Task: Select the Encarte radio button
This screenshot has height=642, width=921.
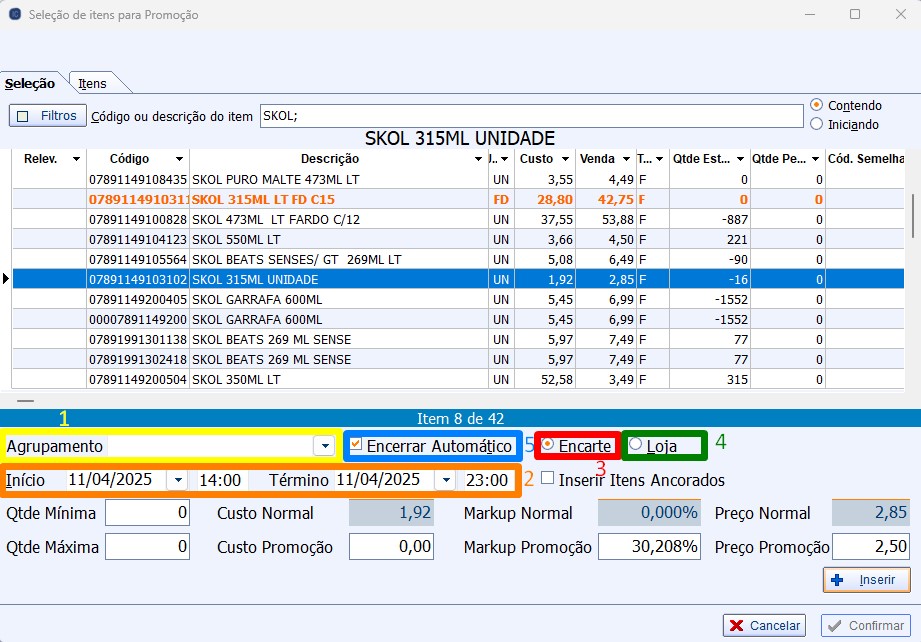Action: pyautogui.click(x=547, y=445)
